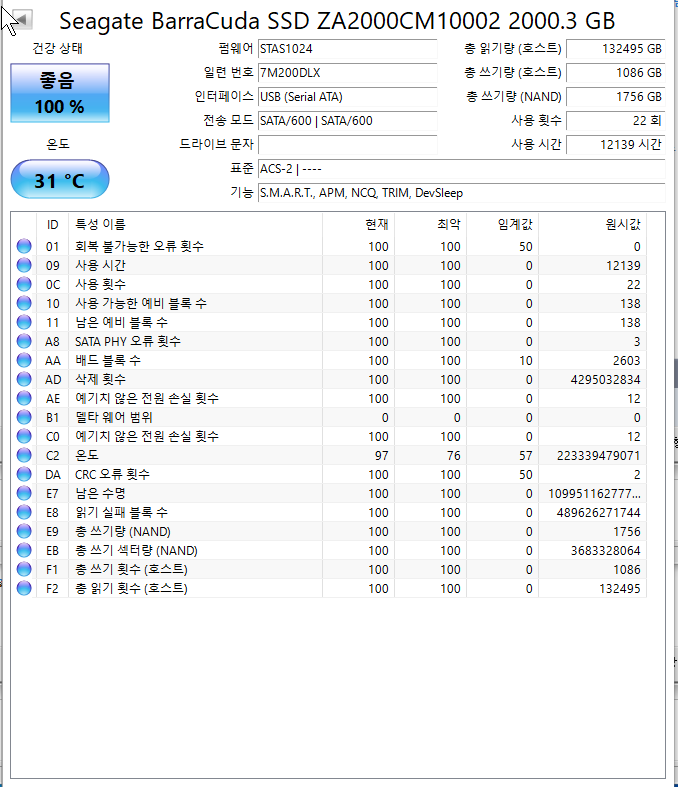
Task: Select raw value 489626271744 in row E8
Action: (x=598, y=513)
